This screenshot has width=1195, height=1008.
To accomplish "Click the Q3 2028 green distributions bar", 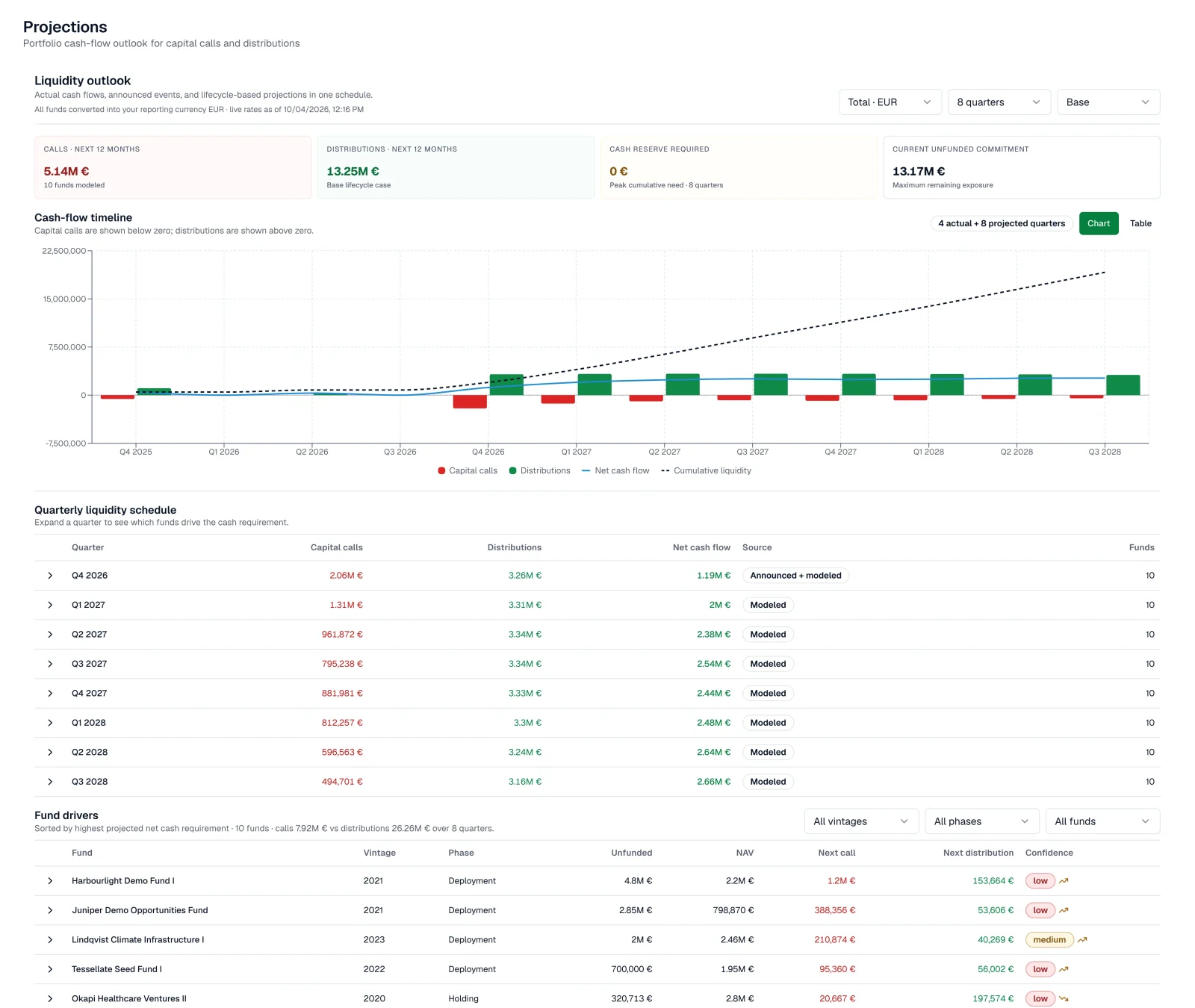I will click(x=1123, y=385).
